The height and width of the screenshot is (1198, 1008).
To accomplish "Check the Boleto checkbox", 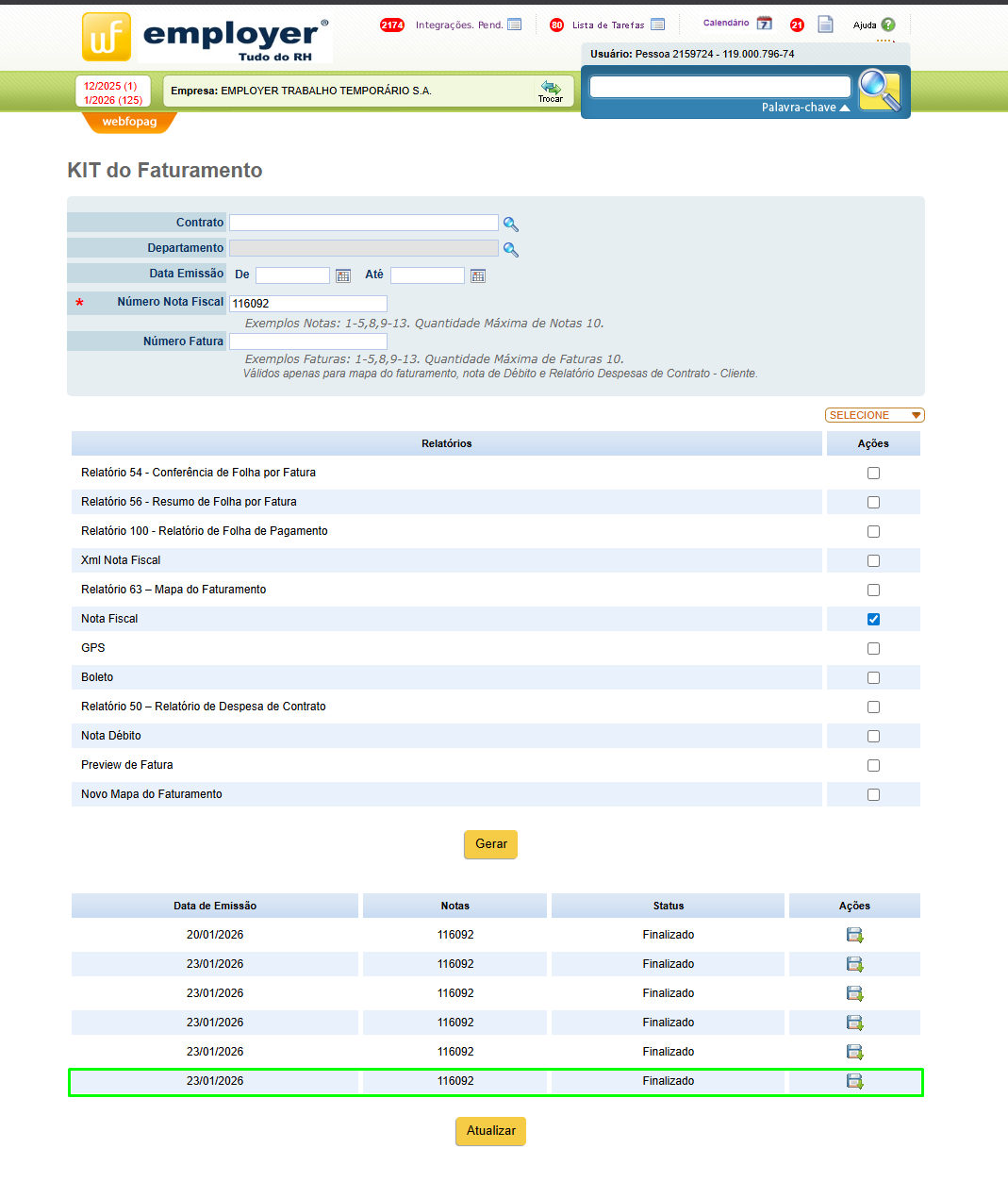I will (x=873, y=677).
